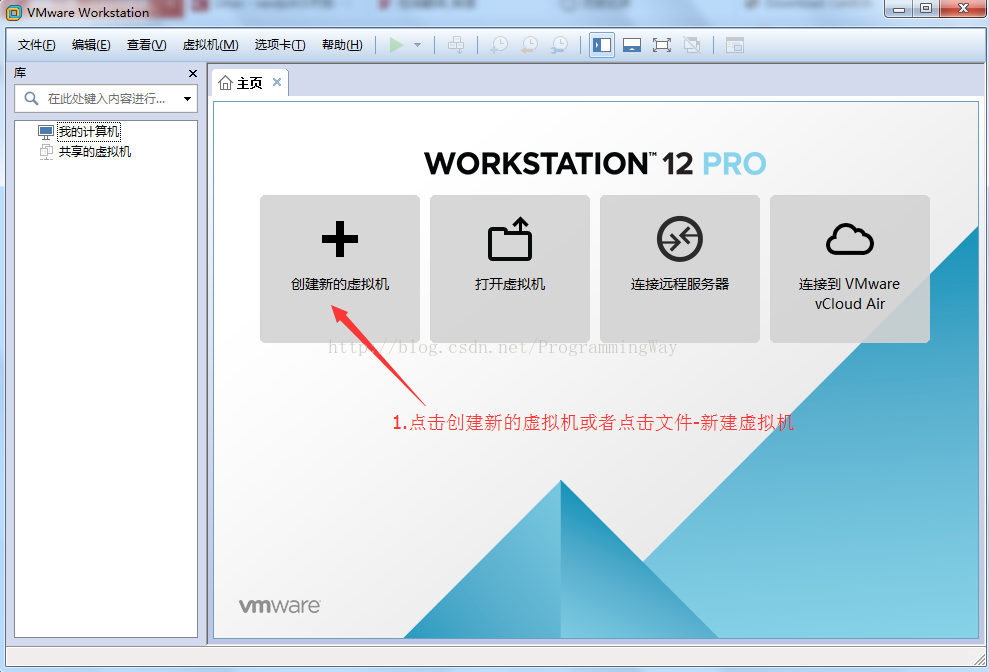Switch to full screen mode icon
This screenshot has height=672, width=989.
pos(661,45)
